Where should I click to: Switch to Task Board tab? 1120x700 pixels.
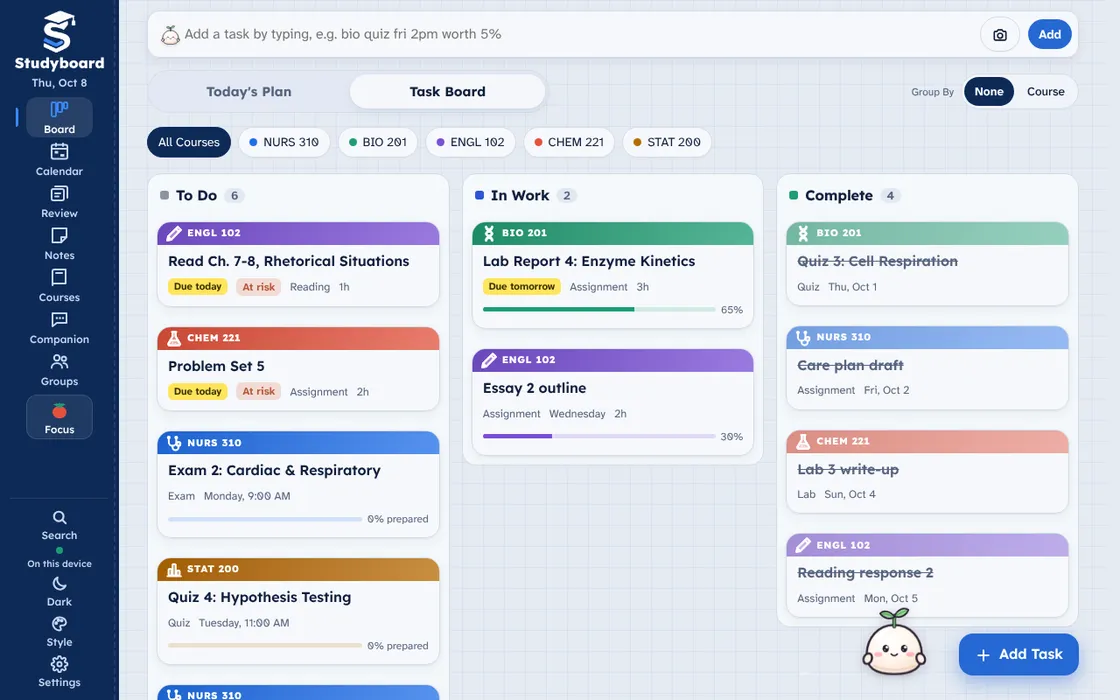[447, 91]
